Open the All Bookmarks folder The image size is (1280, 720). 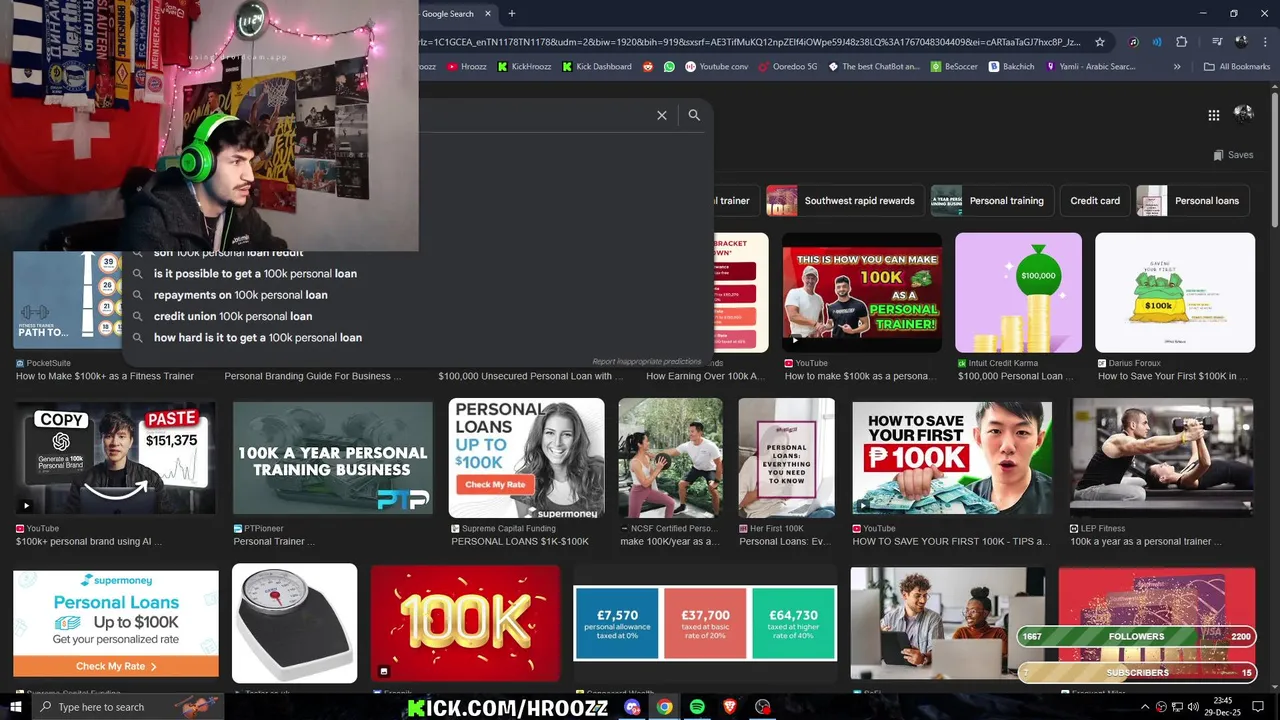click(x=1237, y=67)
